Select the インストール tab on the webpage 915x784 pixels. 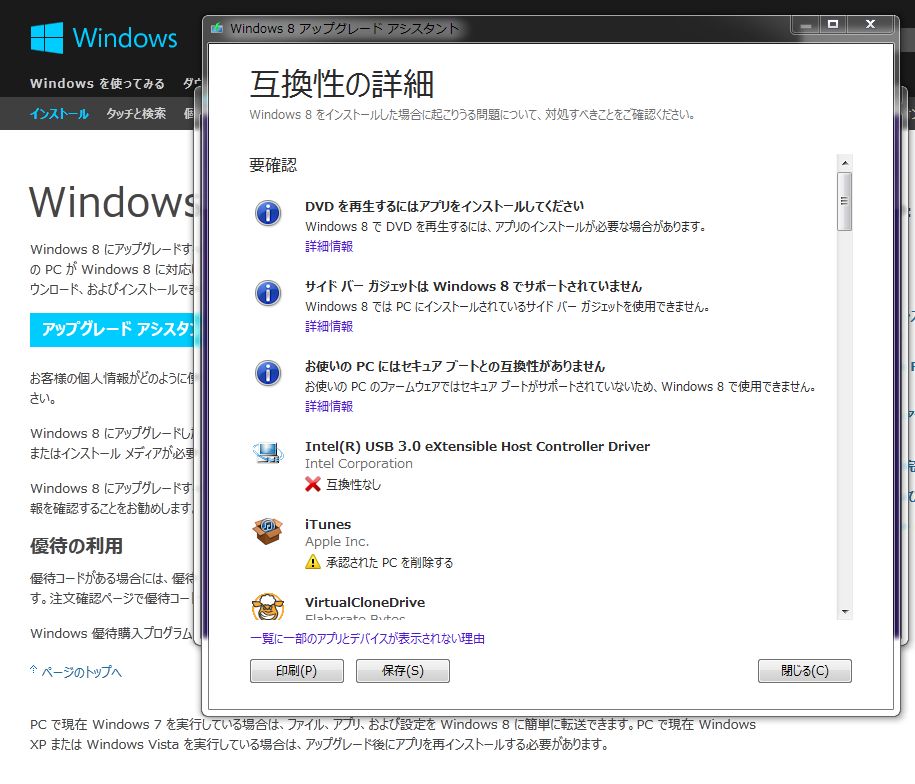click(59, 114)
